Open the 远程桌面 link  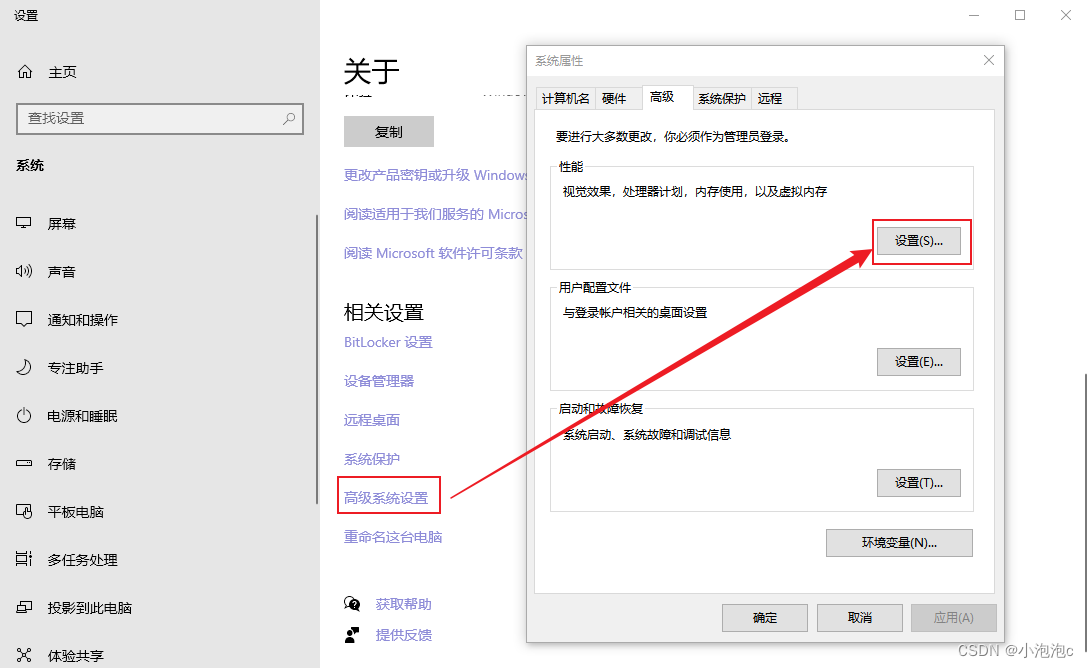point(372,420)
